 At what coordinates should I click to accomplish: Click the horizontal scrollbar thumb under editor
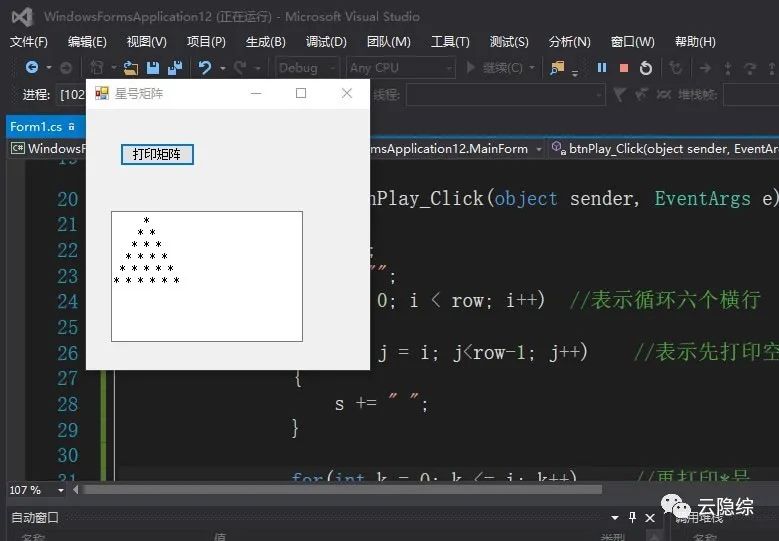[343, 490]
